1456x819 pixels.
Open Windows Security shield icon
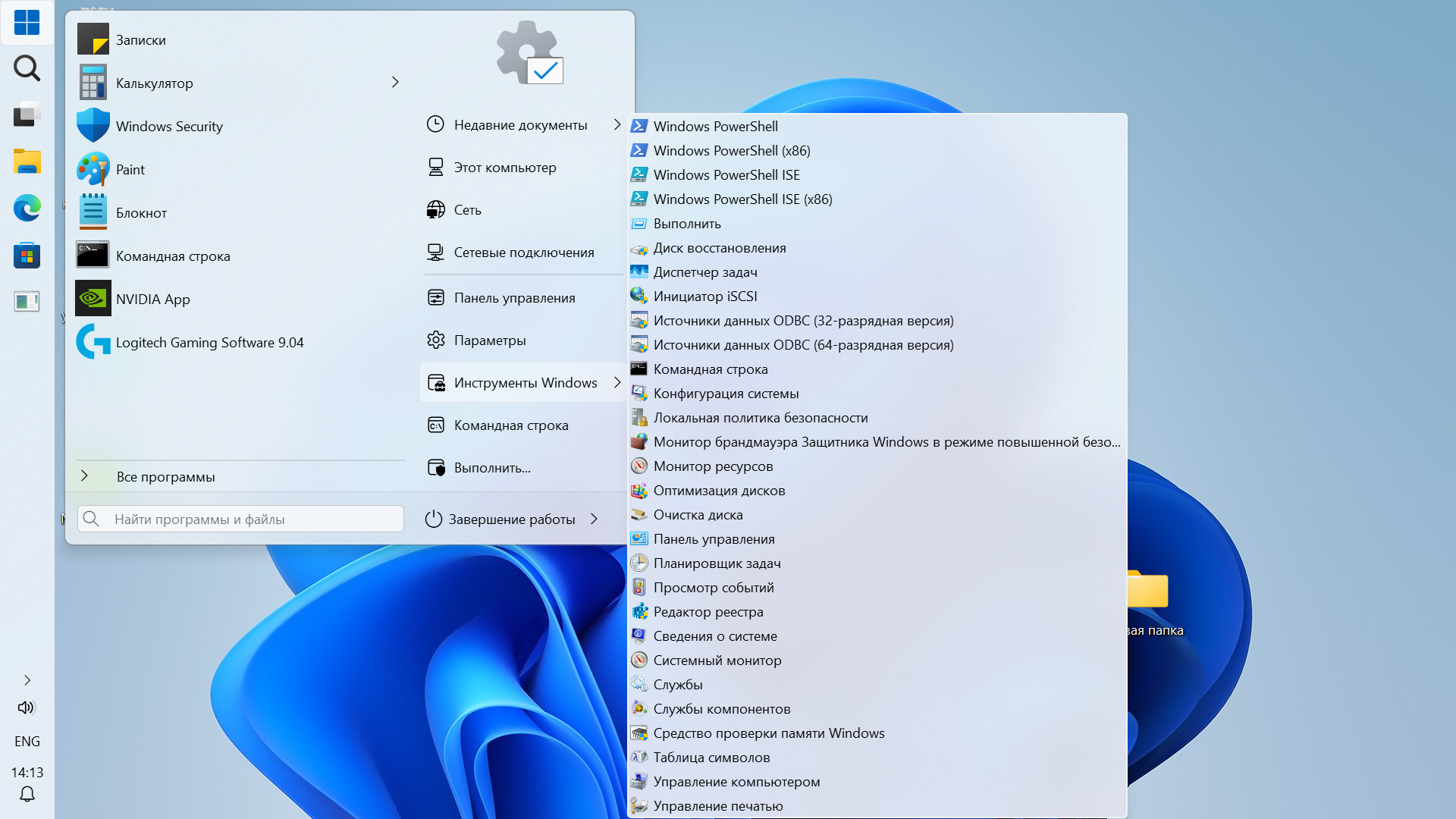(93, 126)
